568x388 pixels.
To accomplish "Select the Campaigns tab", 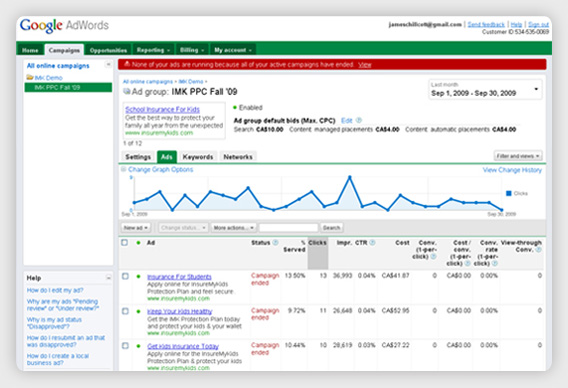I will 64,50.
